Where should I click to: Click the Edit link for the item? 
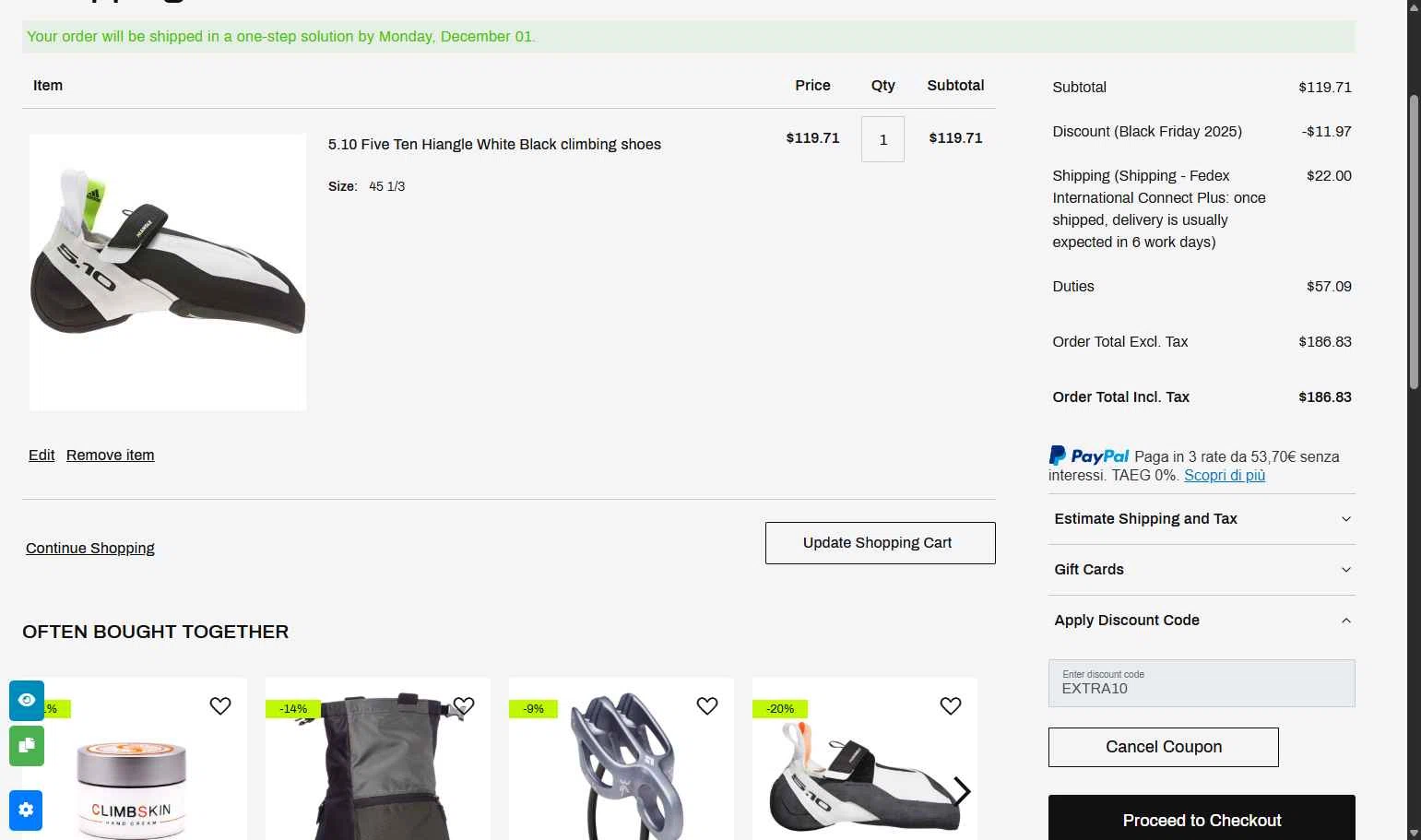click(x=41, y=455)
